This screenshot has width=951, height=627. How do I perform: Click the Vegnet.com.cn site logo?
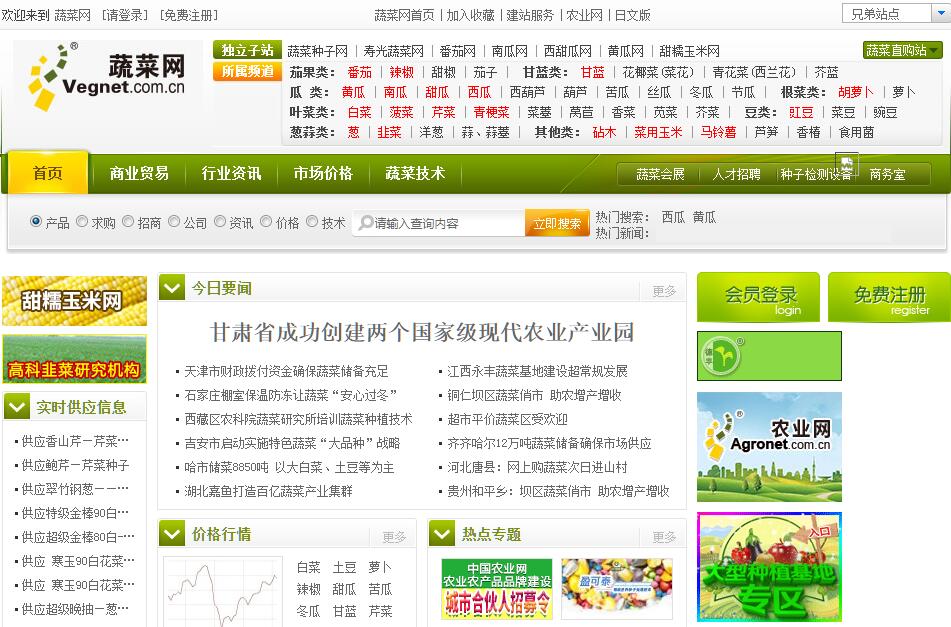tap(107, 77)
